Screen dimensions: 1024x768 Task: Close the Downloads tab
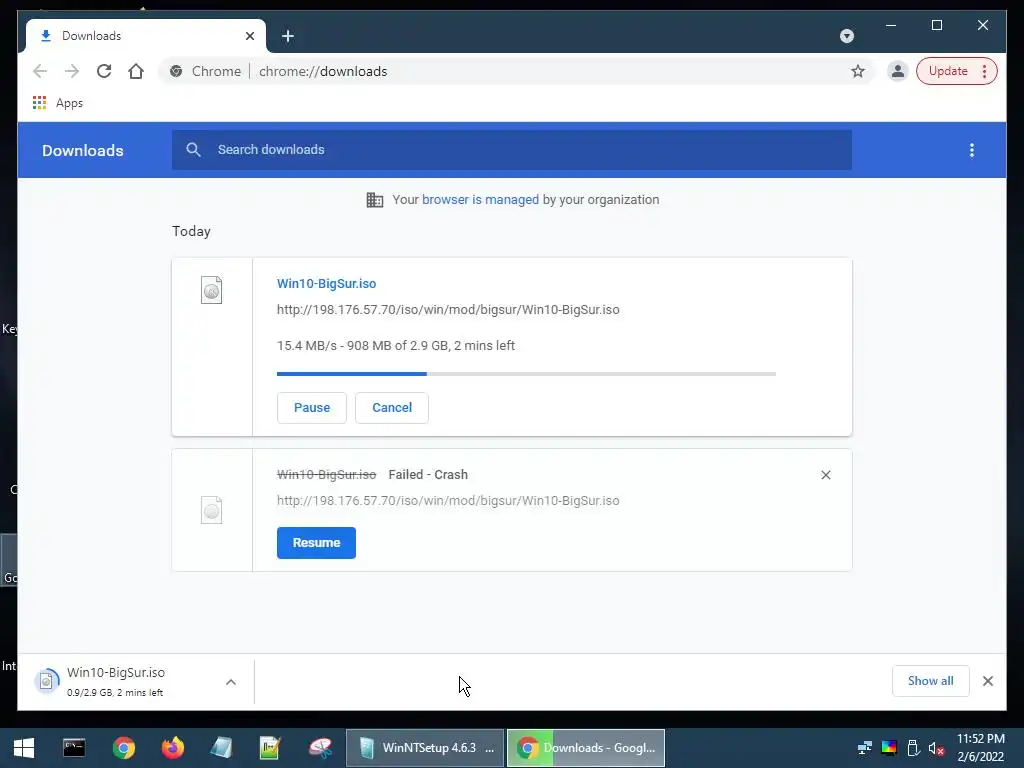pos(249,36)
